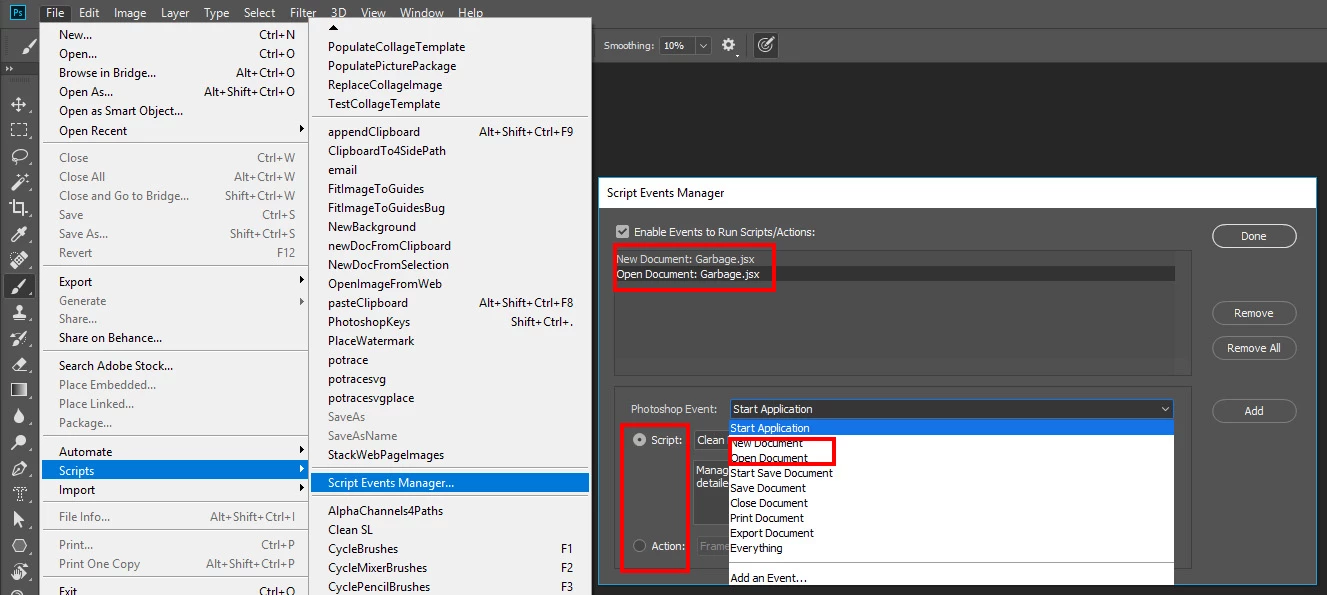The height and width of the screenshot is (595, 1327).
Task: Choose Print Document event option
Action: tap(767, 518)
